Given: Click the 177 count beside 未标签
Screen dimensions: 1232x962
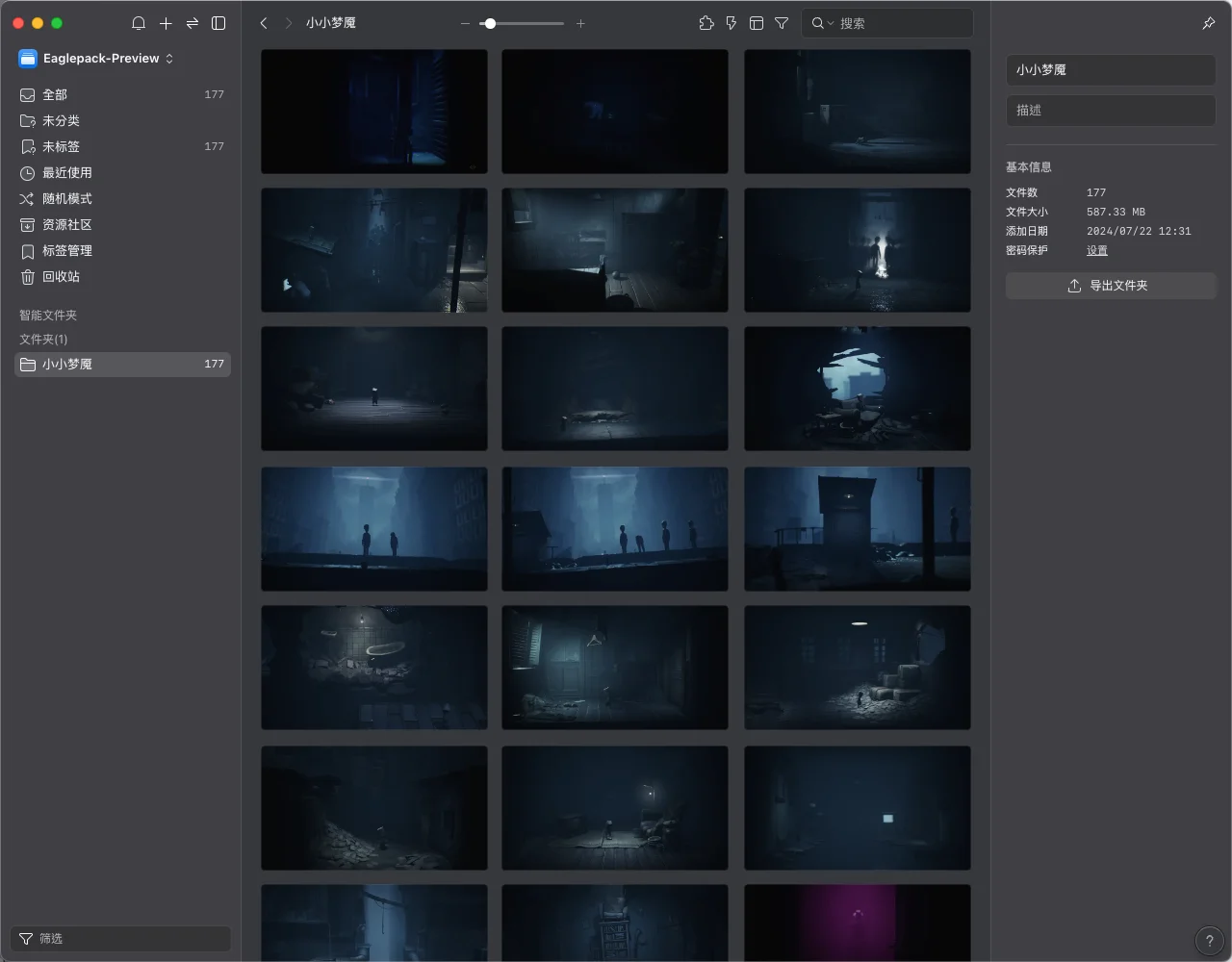Looking at the screenshot, I should click(214, 146).
